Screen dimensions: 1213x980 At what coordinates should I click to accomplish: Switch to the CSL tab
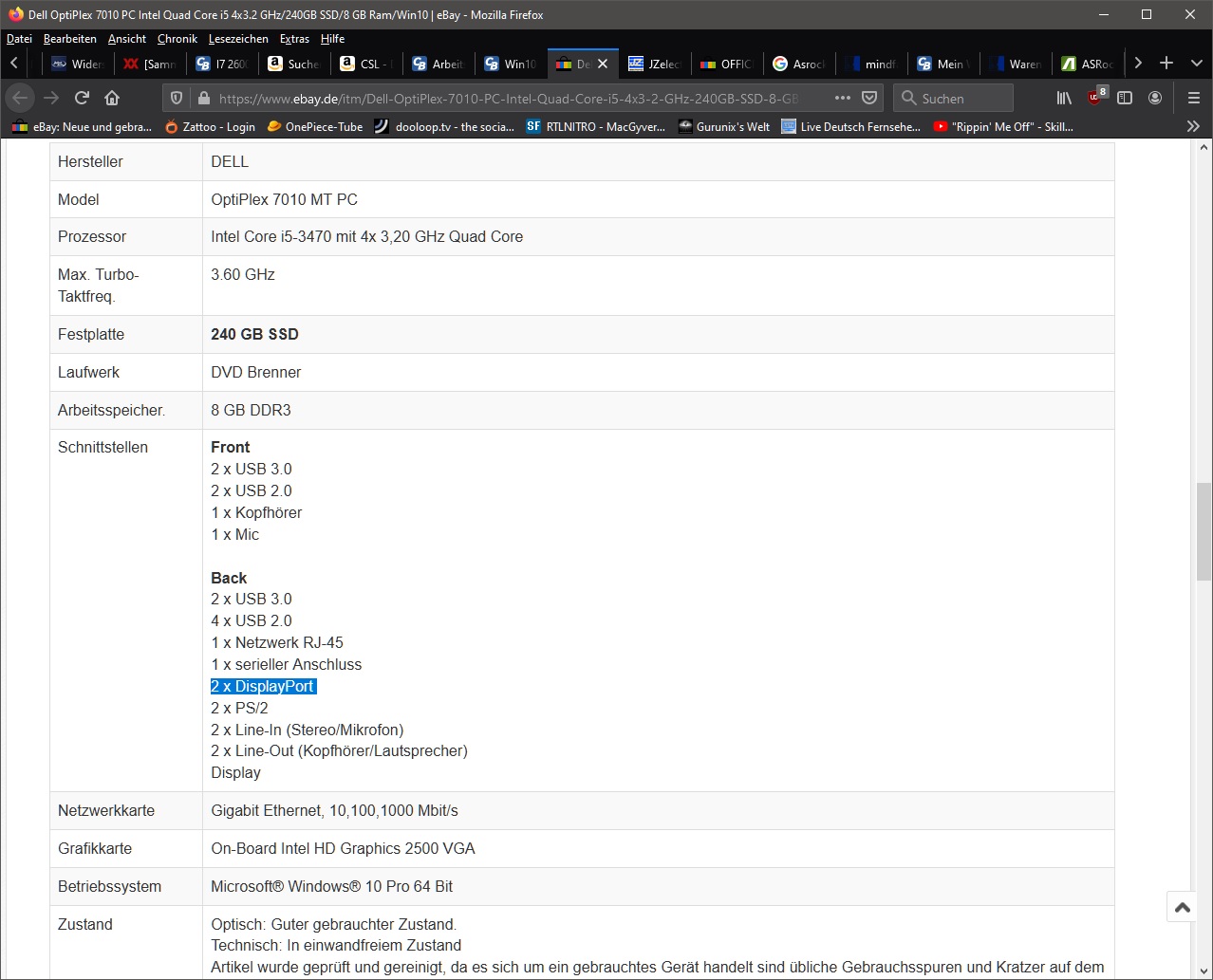point(367,64)
